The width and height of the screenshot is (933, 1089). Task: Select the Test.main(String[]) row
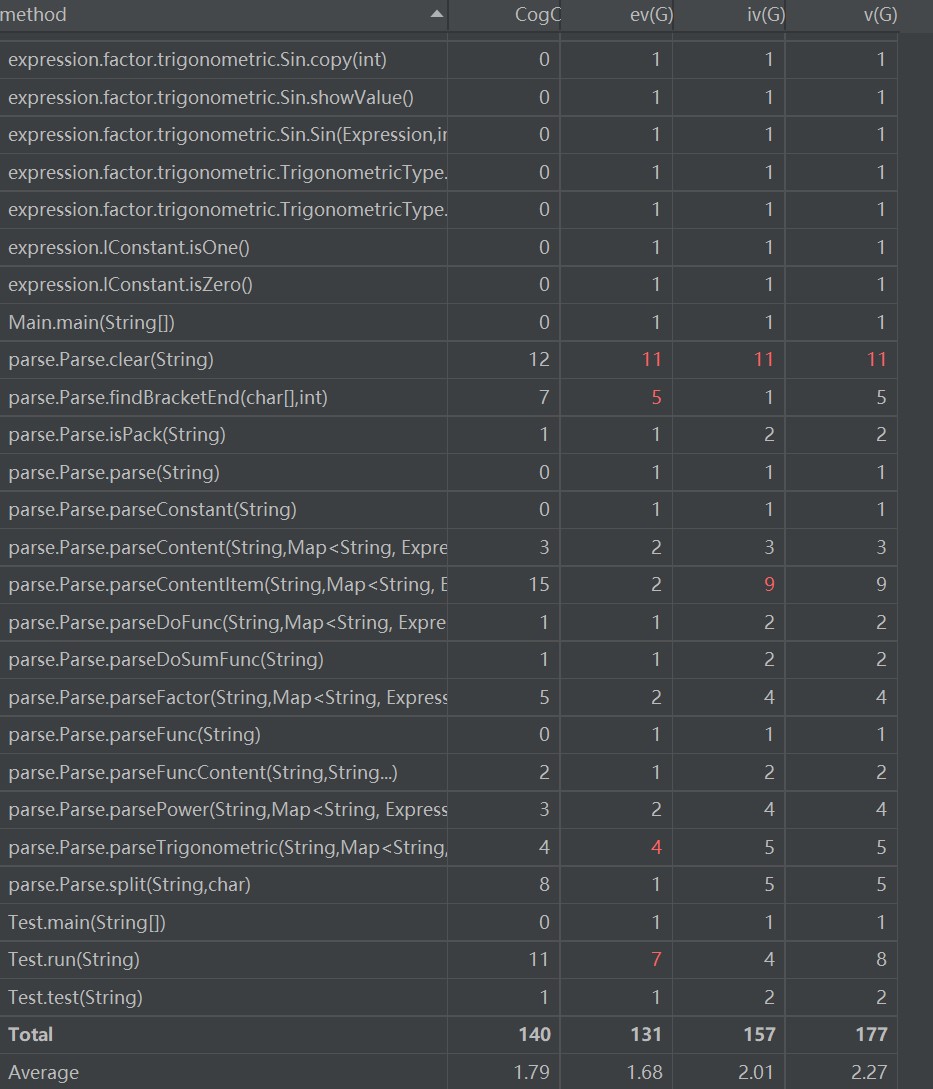(x=449, y=922)
